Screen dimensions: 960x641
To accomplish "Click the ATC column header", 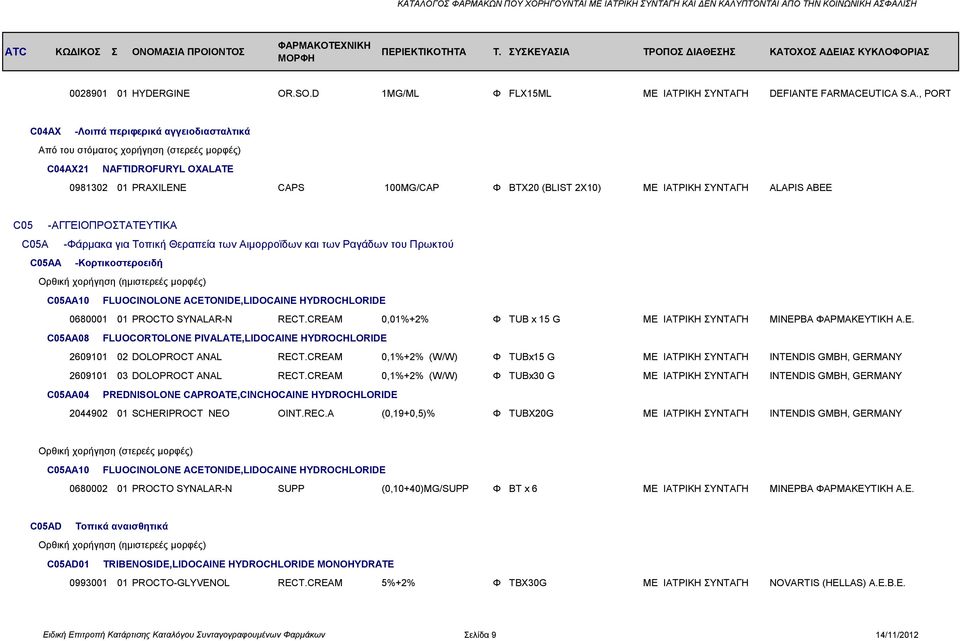I will [x=16, y=51].
